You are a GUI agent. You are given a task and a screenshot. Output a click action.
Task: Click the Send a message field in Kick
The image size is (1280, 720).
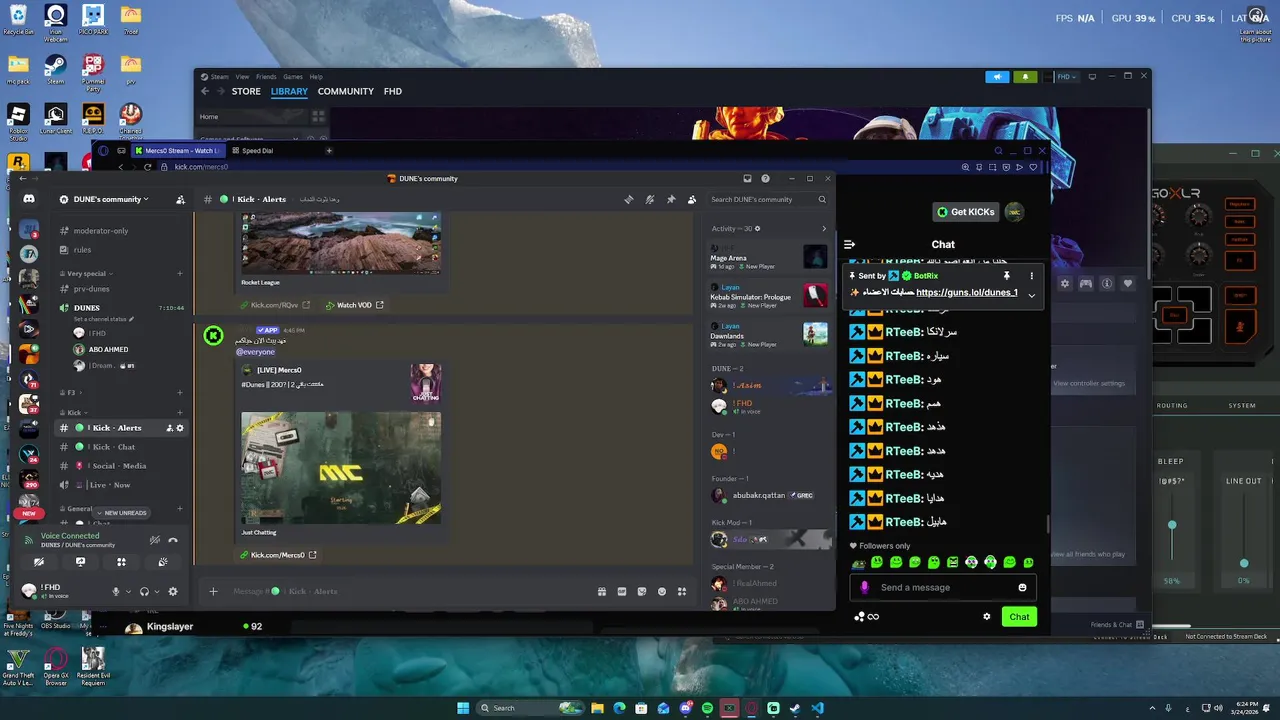pos(942,587)
